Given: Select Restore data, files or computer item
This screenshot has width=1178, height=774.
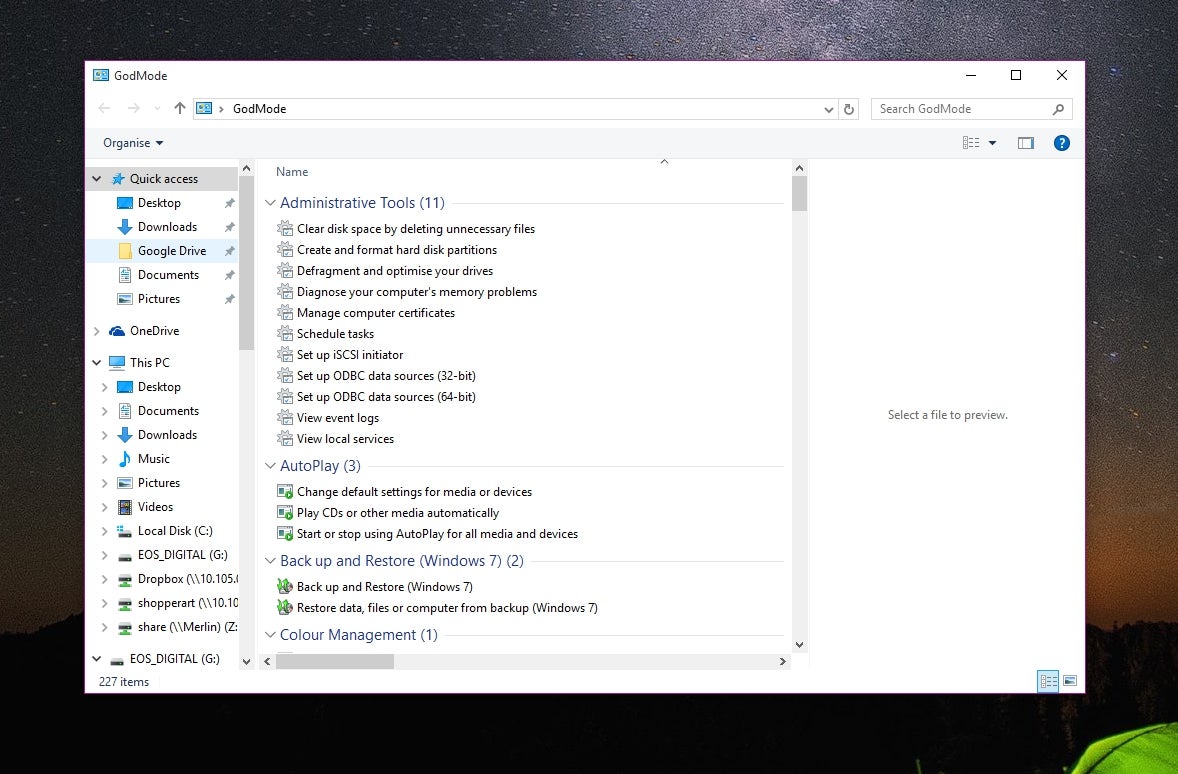Looking at the screenshot, I should 447,607.
